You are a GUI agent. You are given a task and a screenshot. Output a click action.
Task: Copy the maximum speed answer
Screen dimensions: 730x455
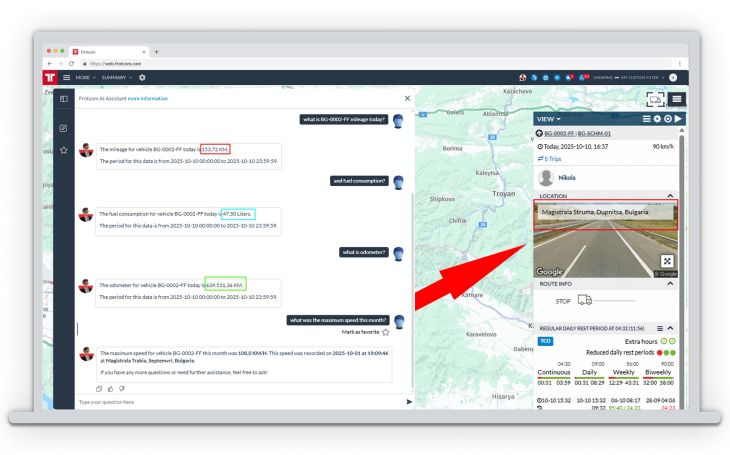point(99,388)
